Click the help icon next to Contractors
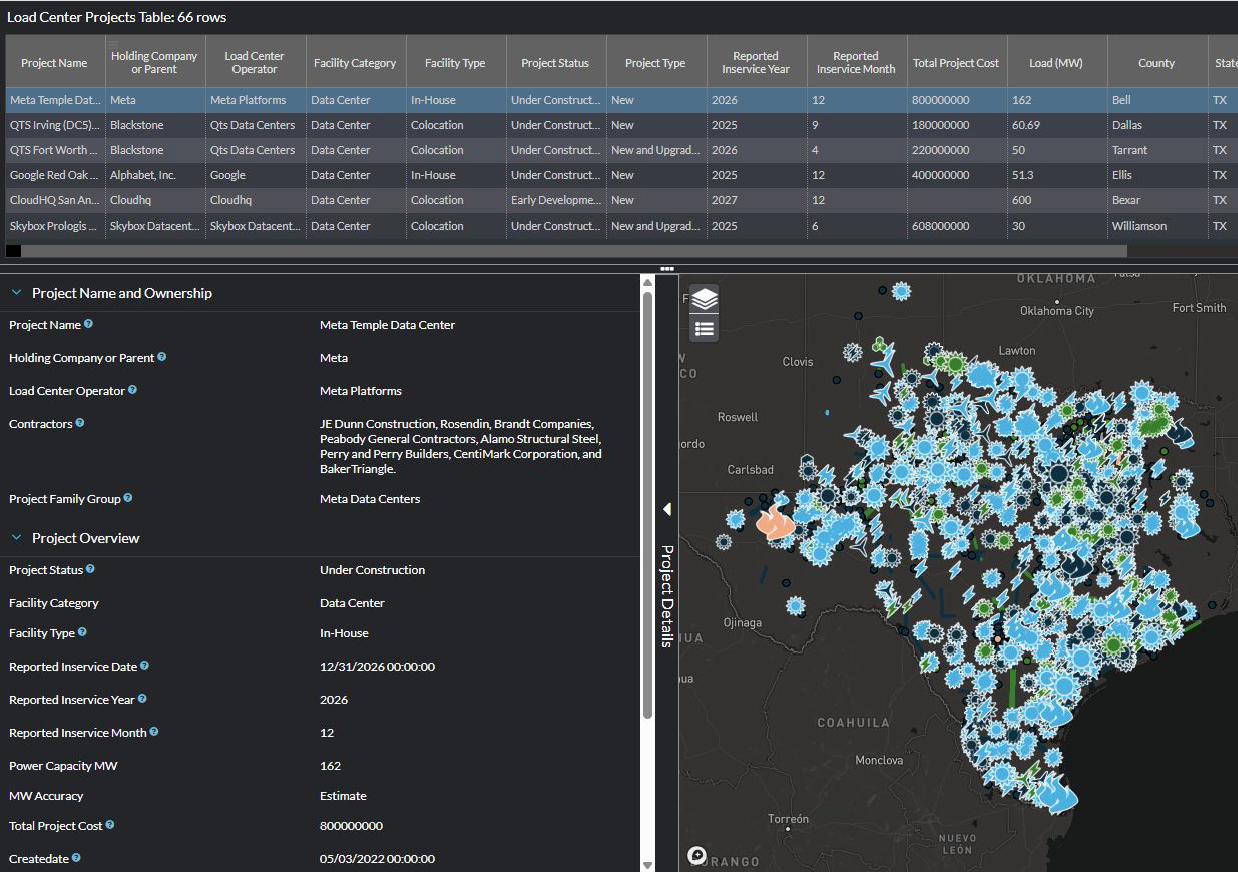The height and width of the screenshot is (872, 1238). coord(81,422)
